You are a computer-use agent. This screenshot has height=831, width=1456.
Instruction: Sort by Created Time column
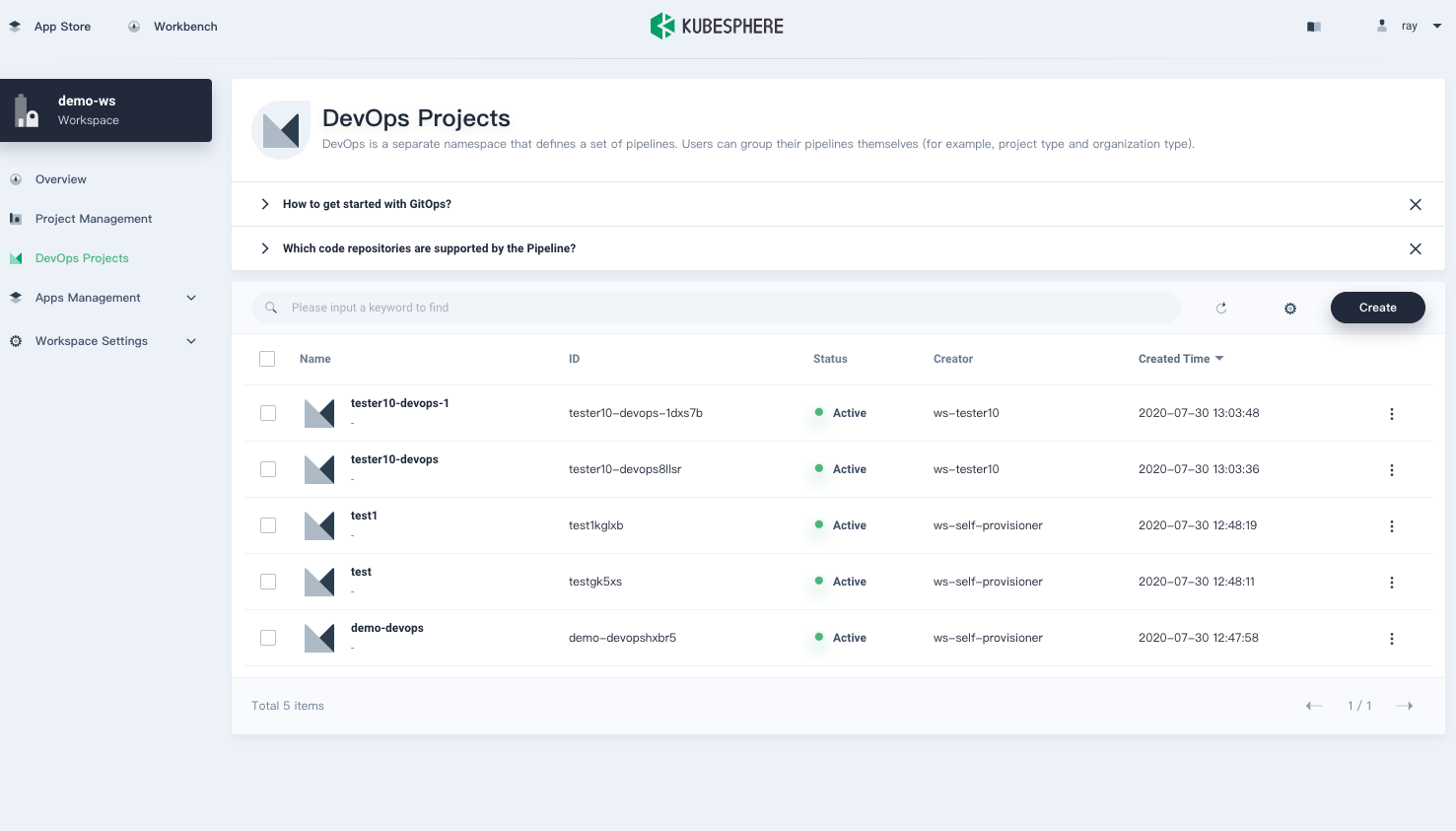[1181, 359]
